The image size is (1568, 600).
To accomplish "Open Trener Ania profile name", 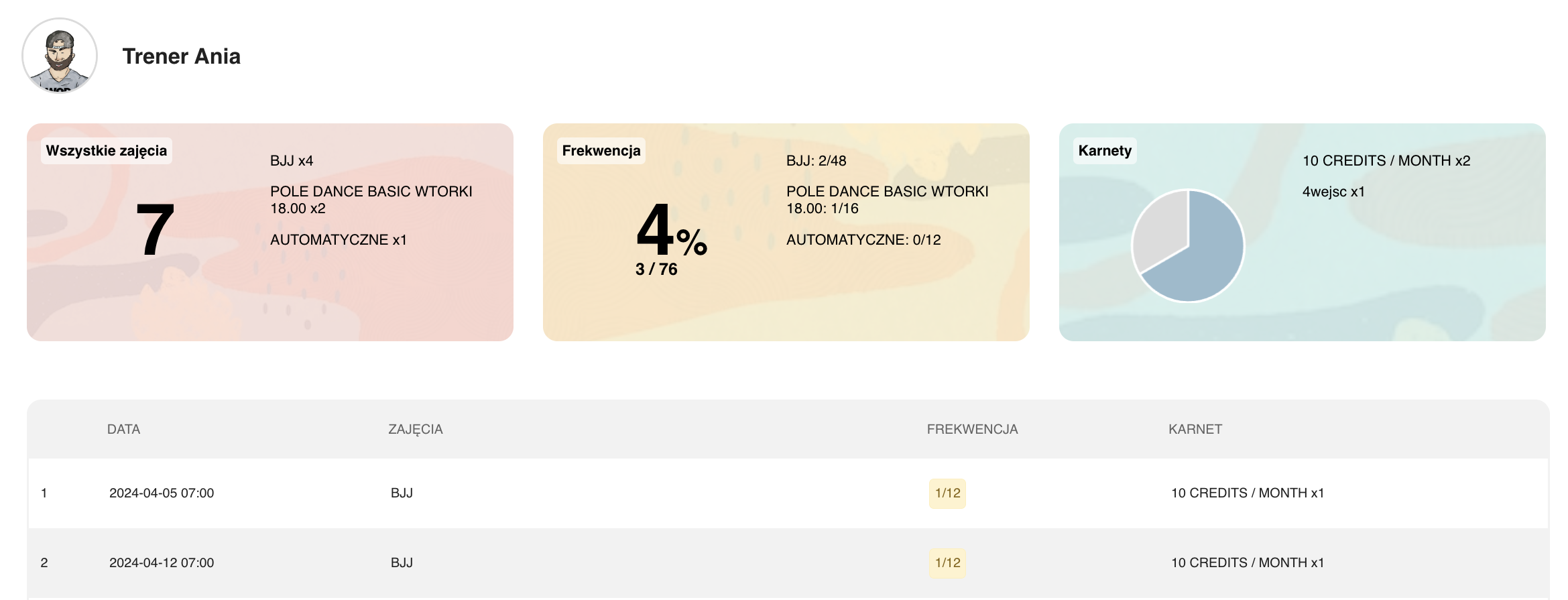I will click(181, 56).
